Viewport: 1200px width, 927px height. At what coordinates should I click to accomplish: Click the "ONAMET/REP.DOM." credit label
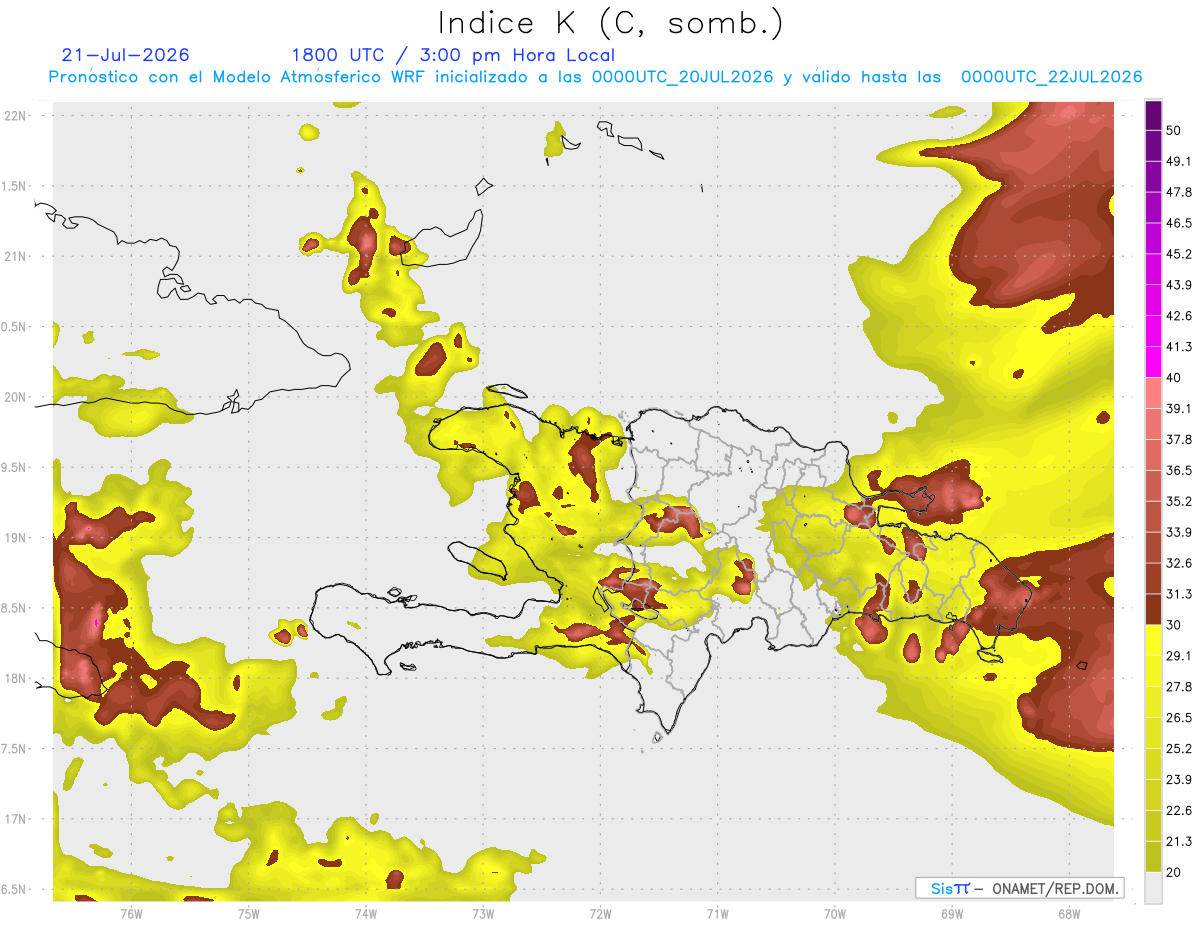(x=1056, y=888)
